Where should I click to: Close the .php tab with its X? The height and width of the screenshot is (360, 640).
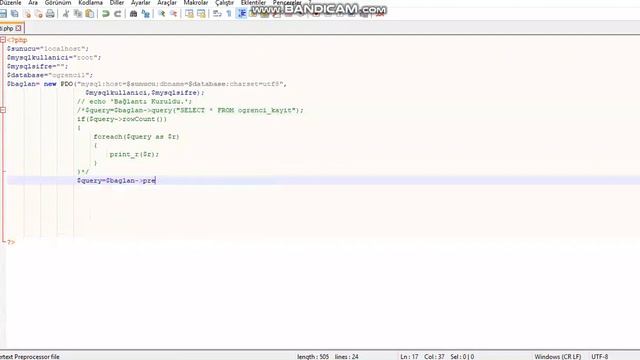click(18, 28)
